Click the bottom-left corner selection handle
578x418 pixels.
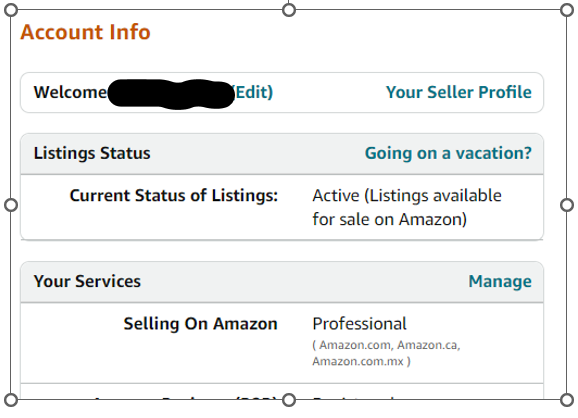point(11,400)
